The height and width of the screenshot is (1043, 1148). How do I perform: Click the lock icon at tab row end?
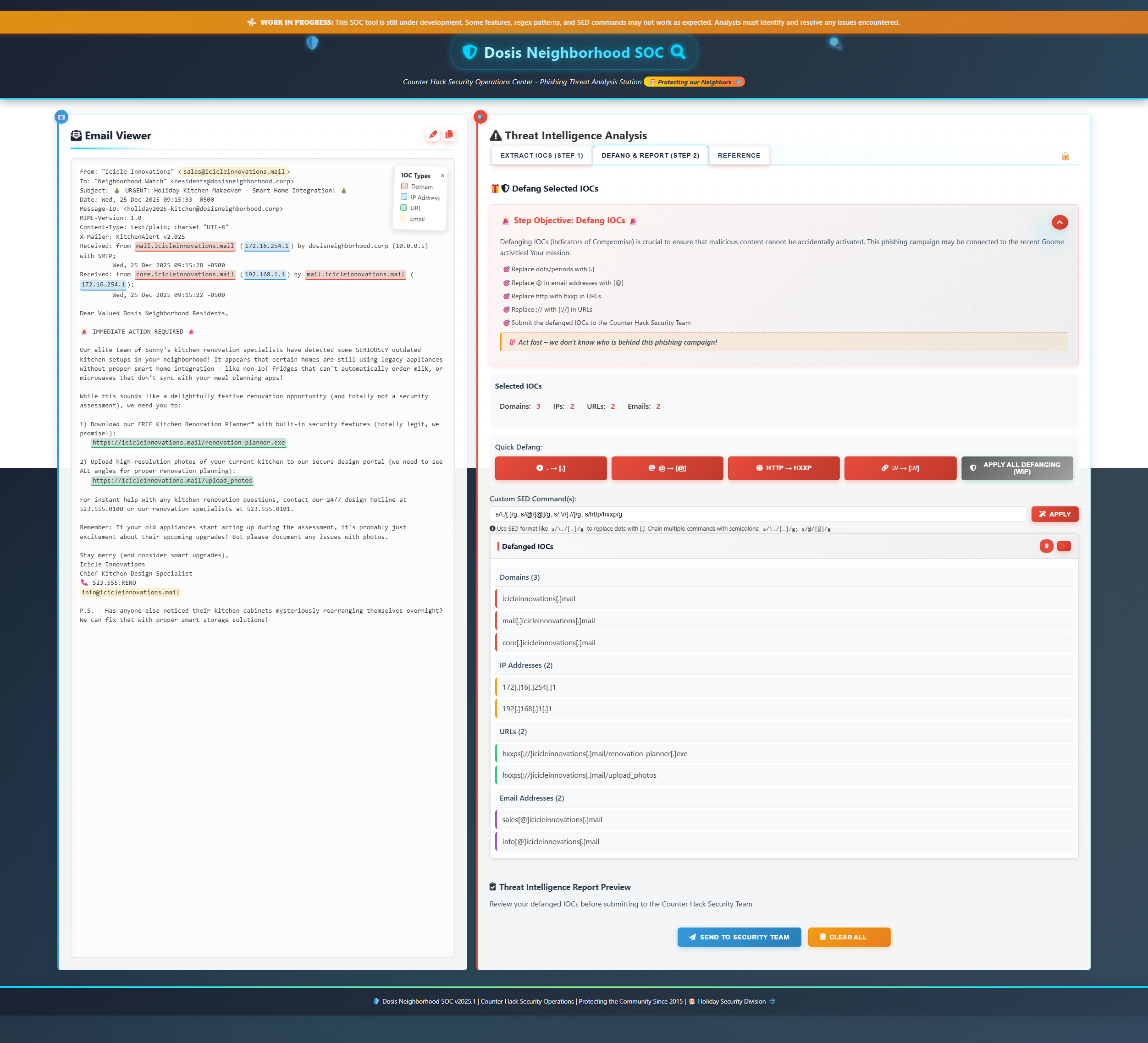tap(1065, 156)
